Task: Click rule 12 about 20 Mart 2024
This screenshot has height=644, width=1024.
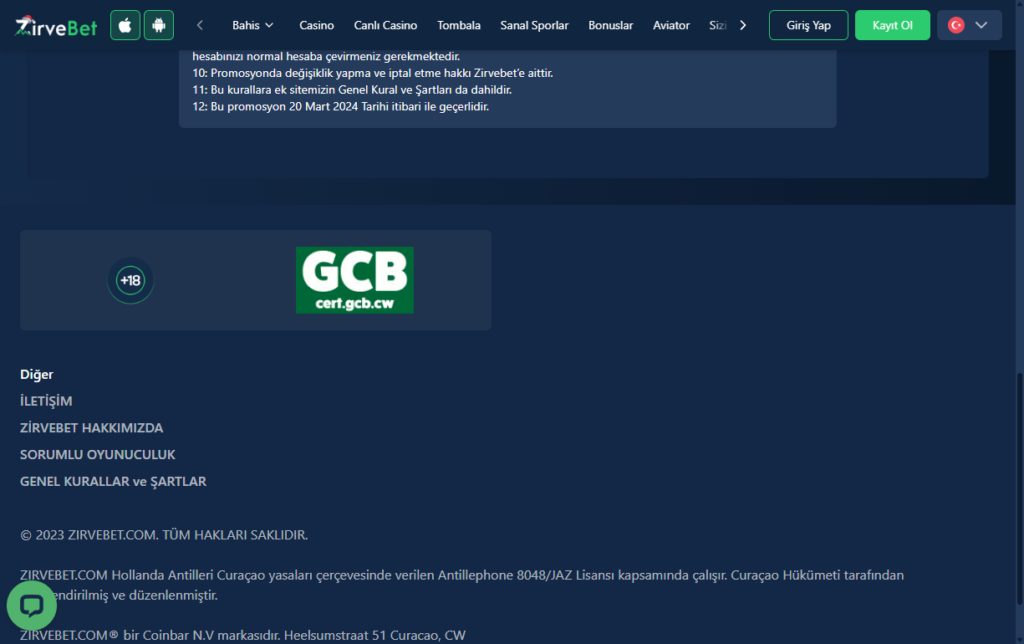Action: pyautogui.click(x=340, y=106)
